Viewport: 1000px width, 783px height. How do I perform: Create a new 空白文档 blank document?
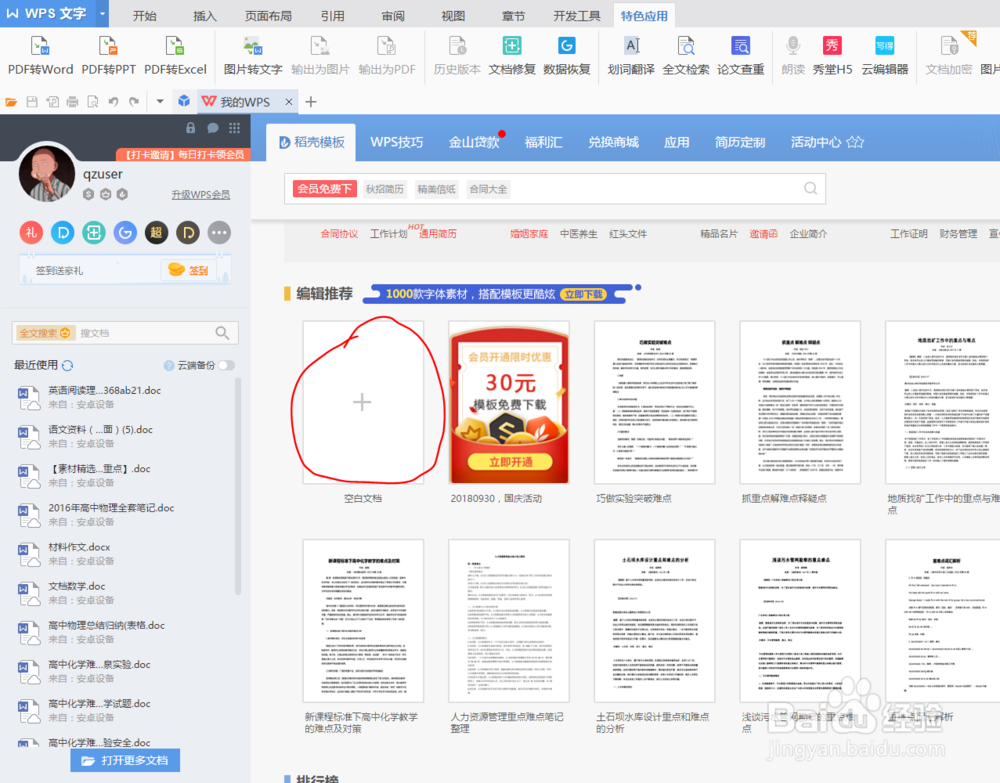(362, 402)
